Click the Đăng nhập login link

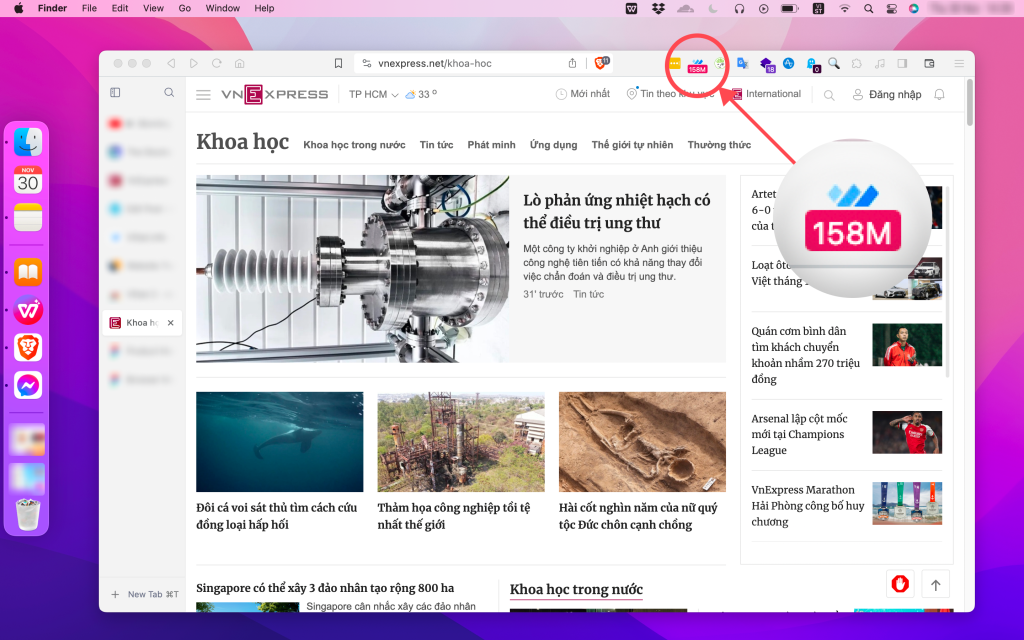click(886, 95)
